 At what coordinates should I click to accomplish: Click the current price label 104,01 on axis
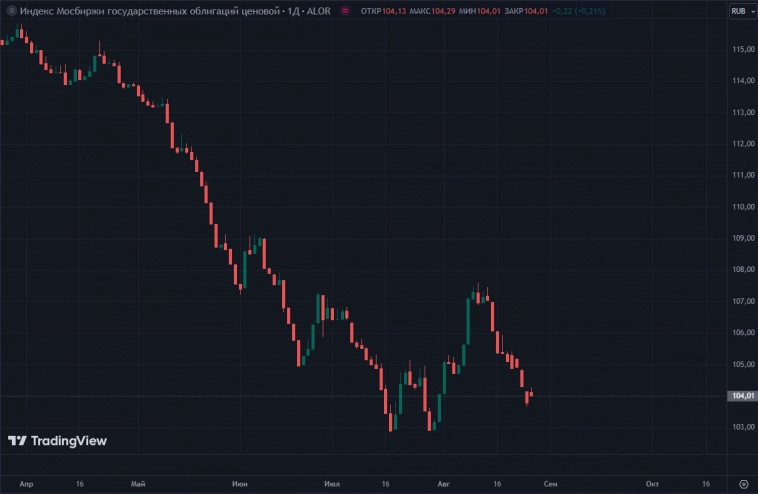tap(743, 396)
